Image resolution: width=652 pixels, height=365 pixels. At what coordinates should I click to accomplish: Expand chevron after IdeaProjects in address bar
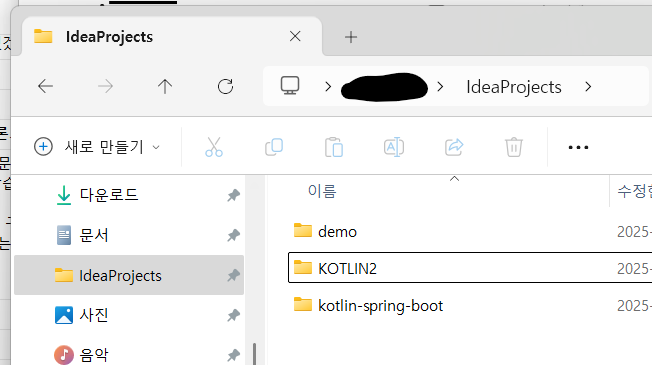[x=588, y=86]
